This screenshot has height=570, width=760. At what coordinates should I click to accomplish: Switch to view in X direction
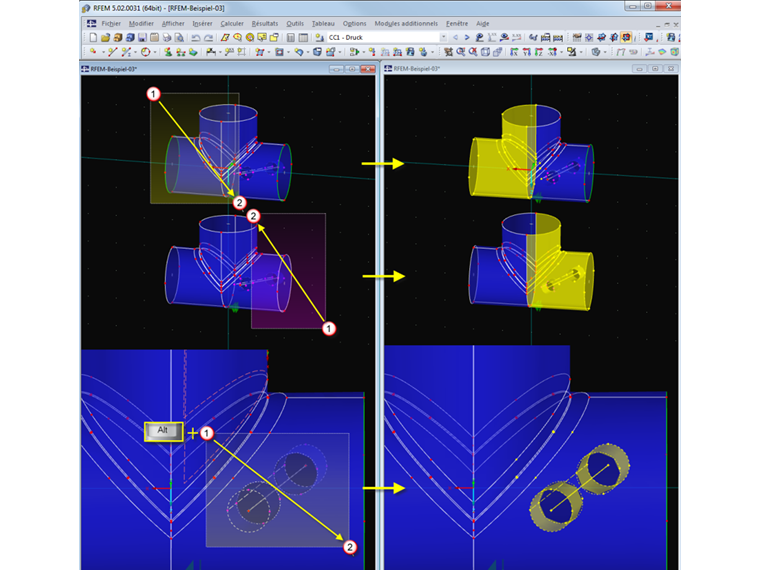514,52
